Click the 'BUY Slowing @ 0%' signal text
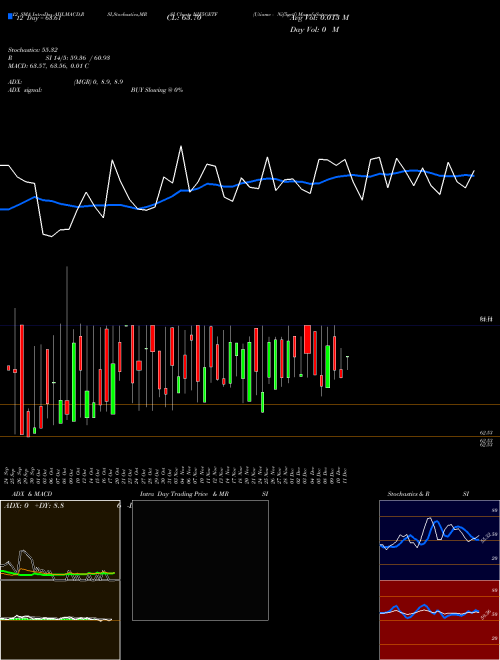 pos(157,90)
